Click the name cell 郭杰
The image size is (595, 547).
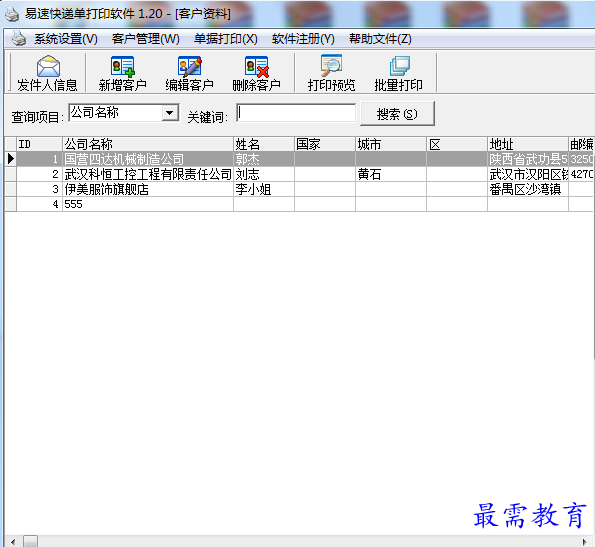(x=264, y=159)
